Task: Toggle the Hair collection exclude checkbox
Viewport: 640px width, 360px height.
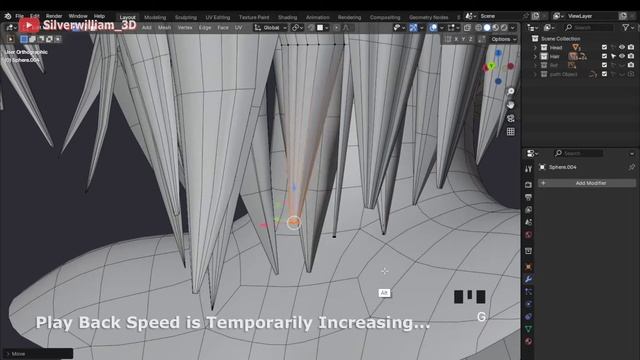Action: (604, 57)
